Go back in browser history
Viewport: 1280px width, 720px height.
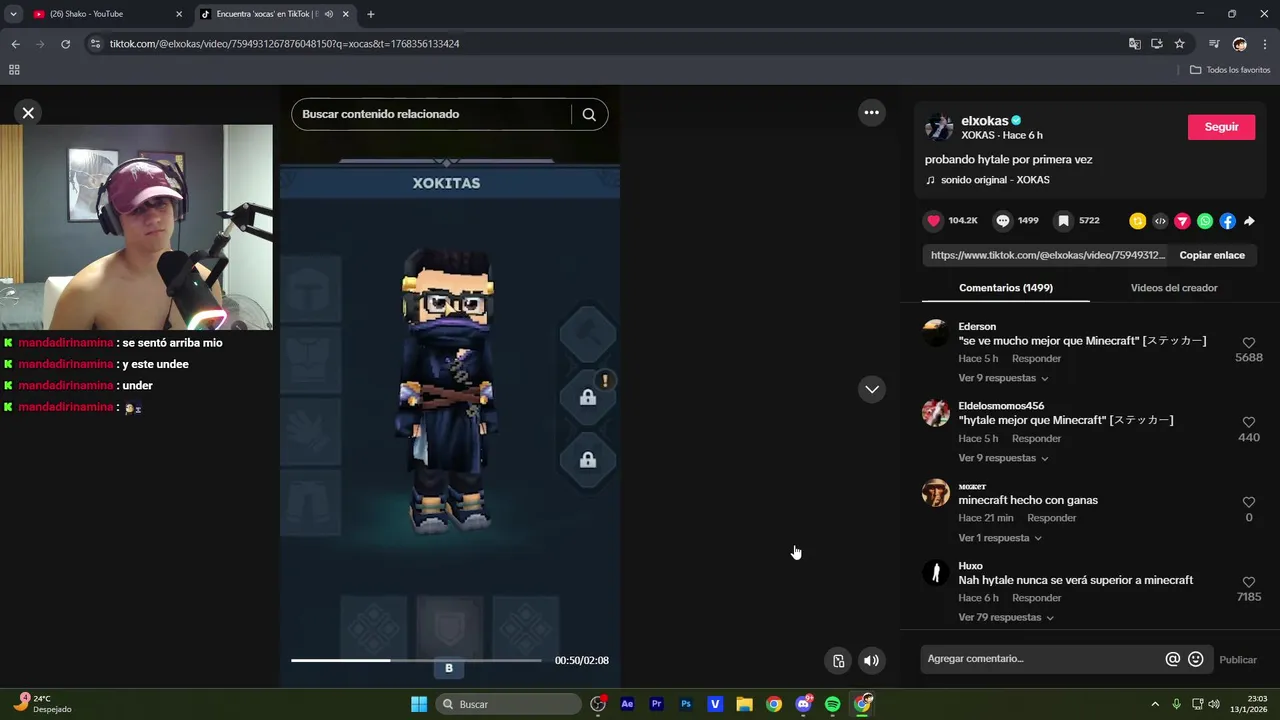pos(15,44)
